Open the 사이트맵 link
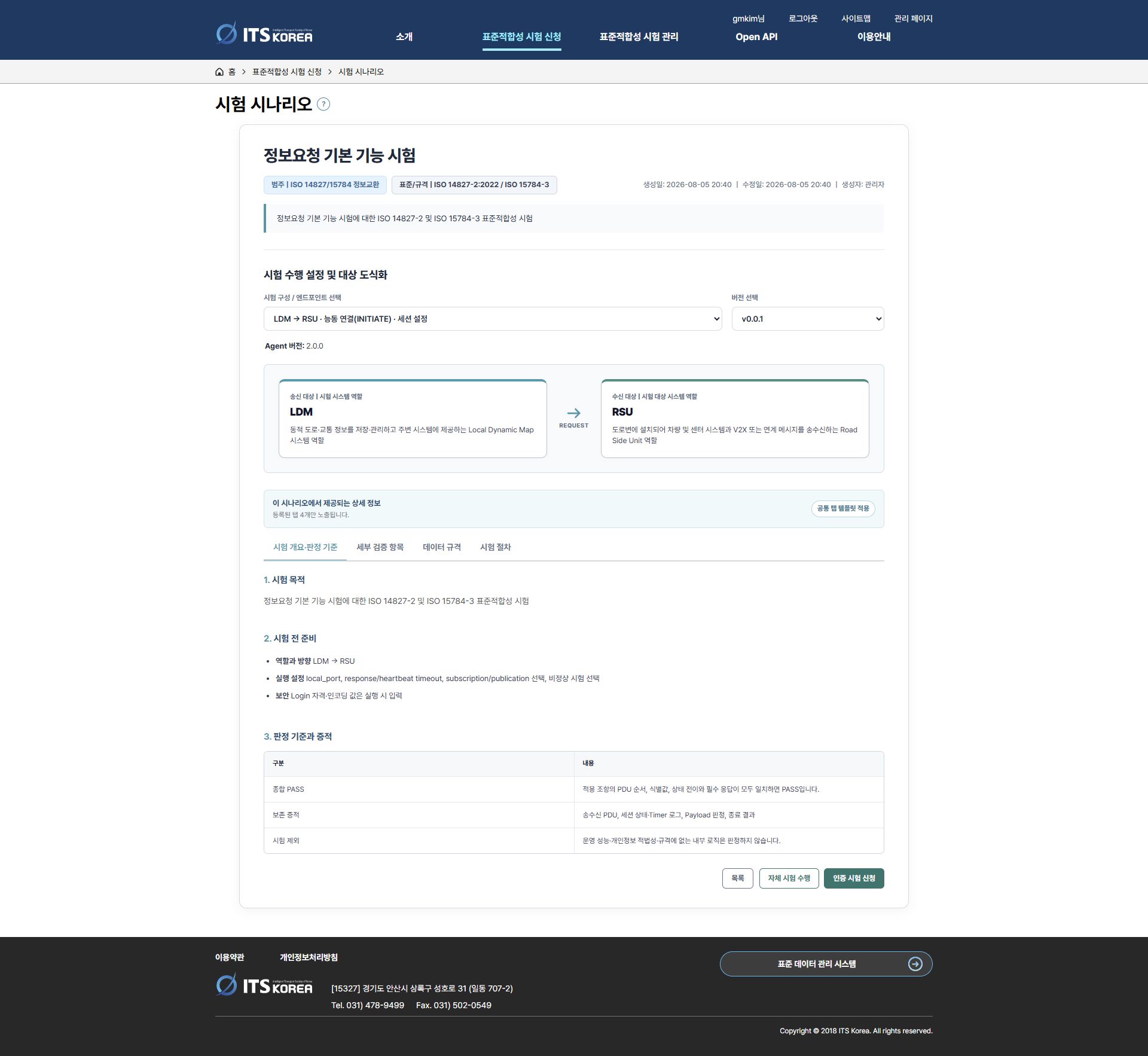This screenshot has height=1056, width=1148. click(856, 19)
